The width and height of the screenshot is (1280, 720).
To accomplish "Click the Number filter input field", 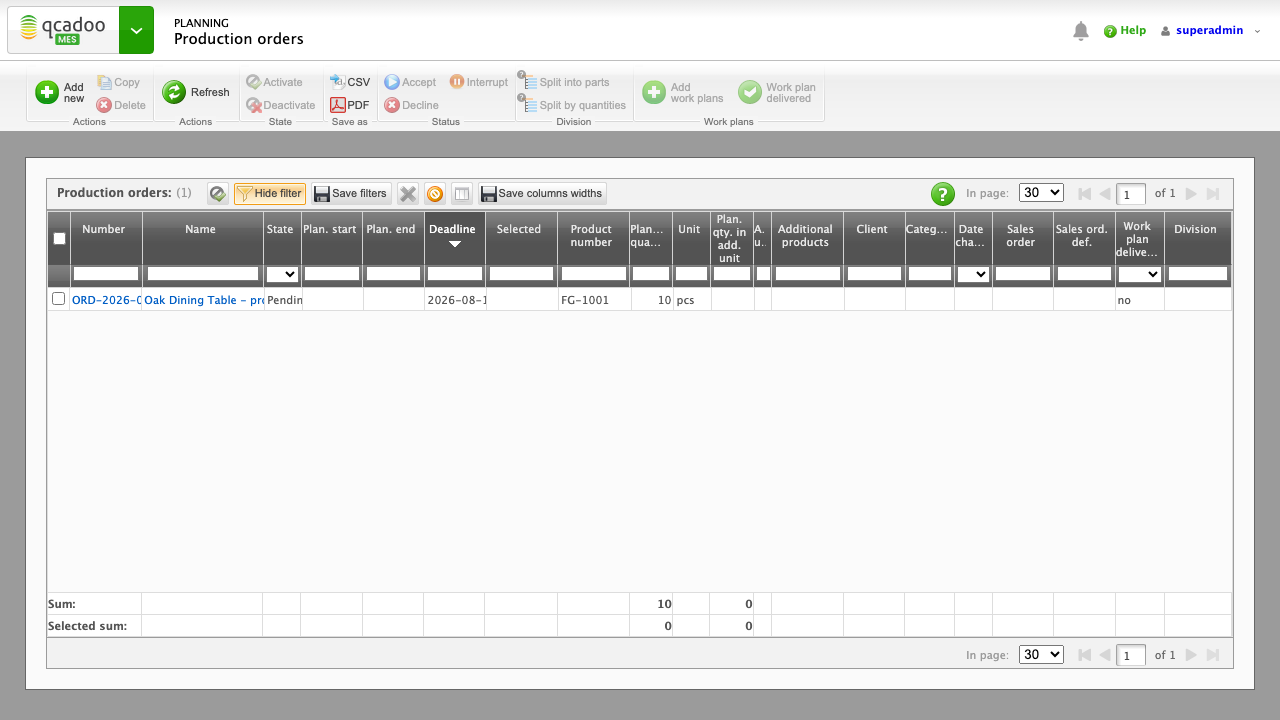I will click(x=106, y=274).
